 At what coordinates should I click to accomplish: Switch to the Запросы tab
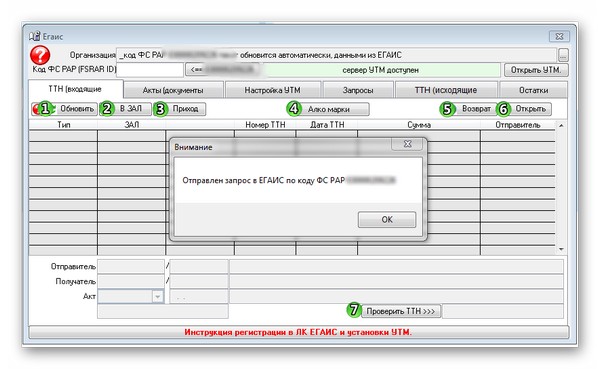pos(358,90)
